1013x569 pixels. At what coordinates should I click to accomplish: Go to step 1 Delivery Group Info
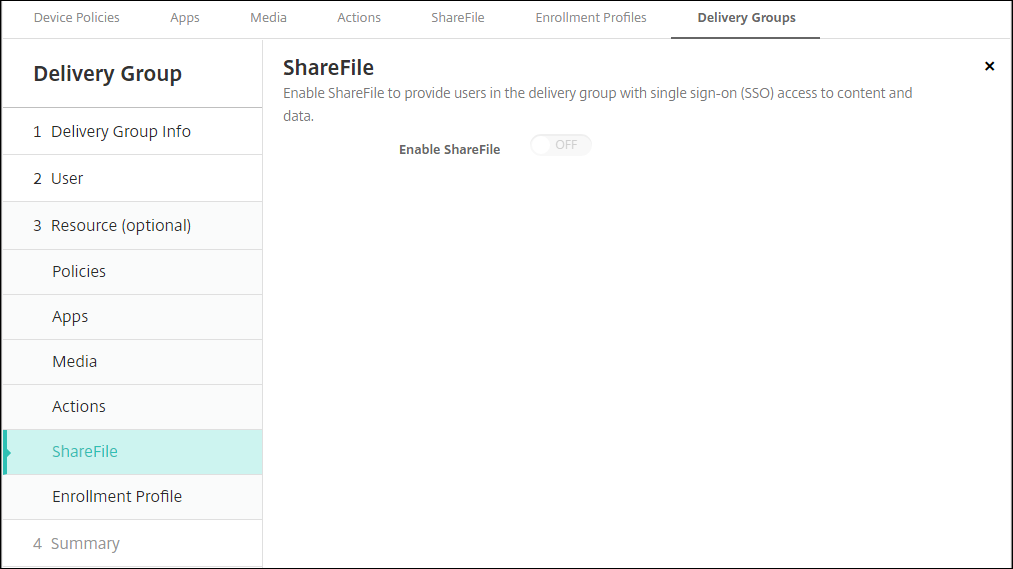(x=132, y=131)
